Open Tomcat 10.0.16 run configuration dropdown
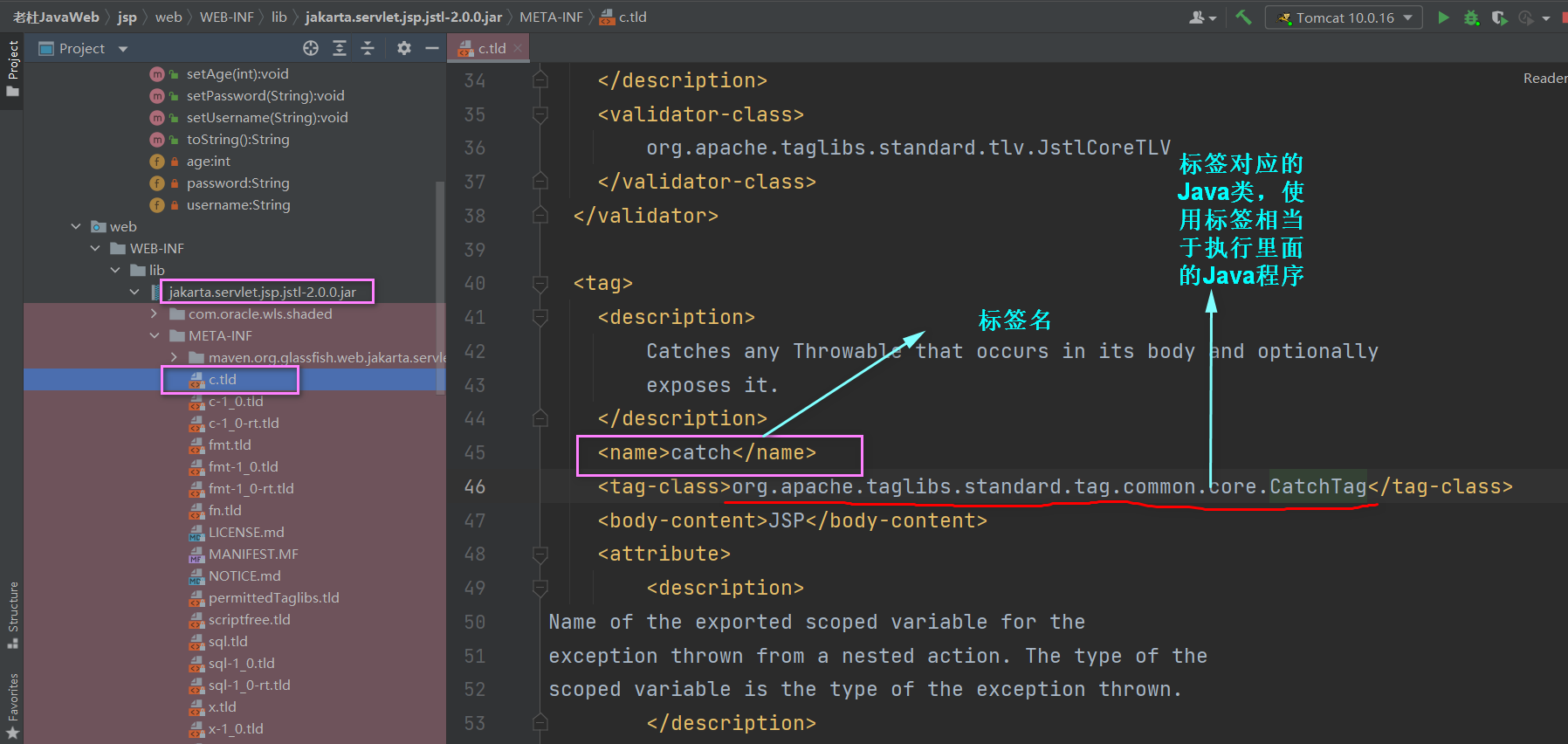 click(1344, 17)
